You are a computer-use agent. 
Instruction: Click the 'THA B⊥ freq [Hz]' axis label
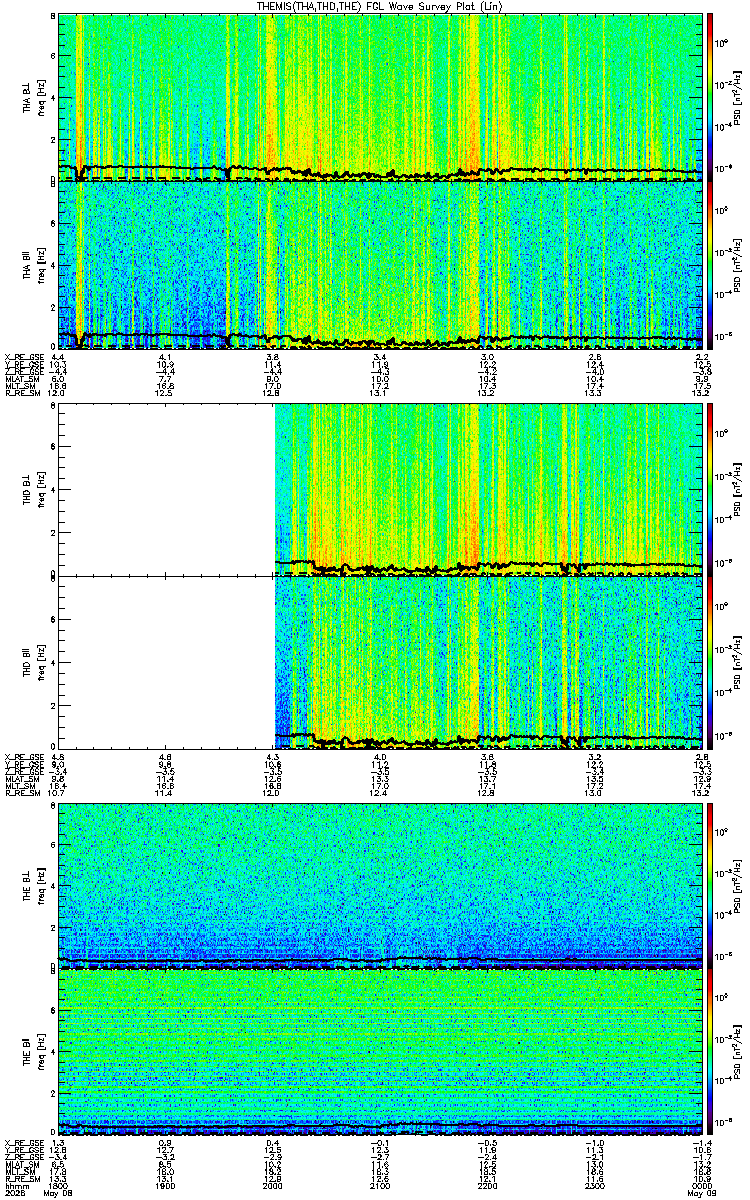tap(34, 97)
